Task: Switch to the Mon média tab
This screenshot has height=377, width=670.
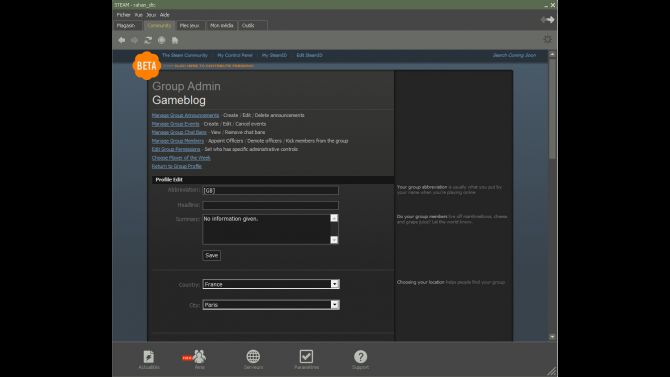Action: (221, 26)
